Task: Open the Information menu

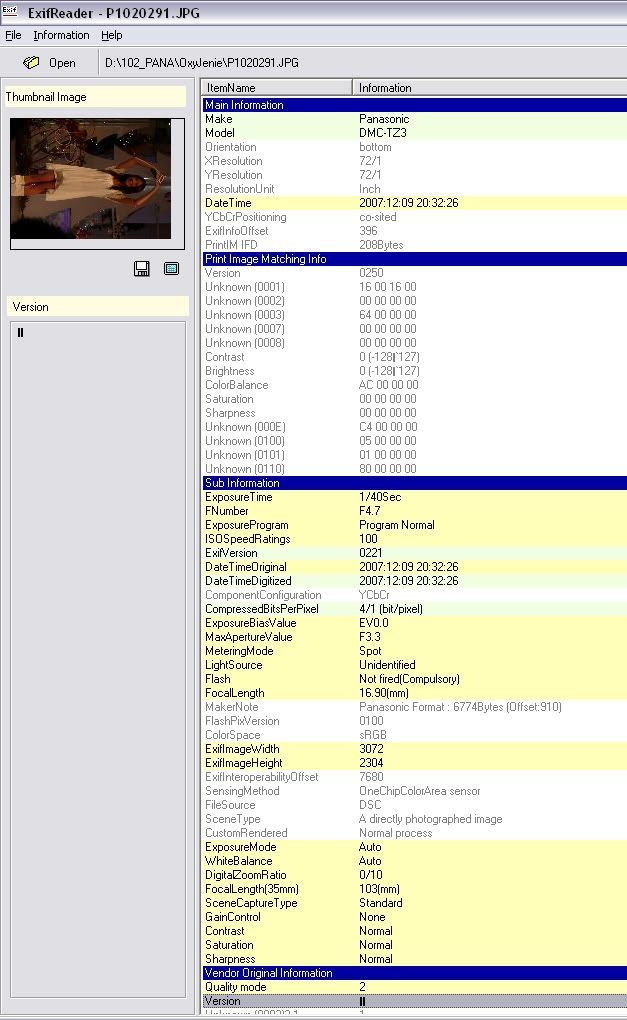Action: coord(61,35)
